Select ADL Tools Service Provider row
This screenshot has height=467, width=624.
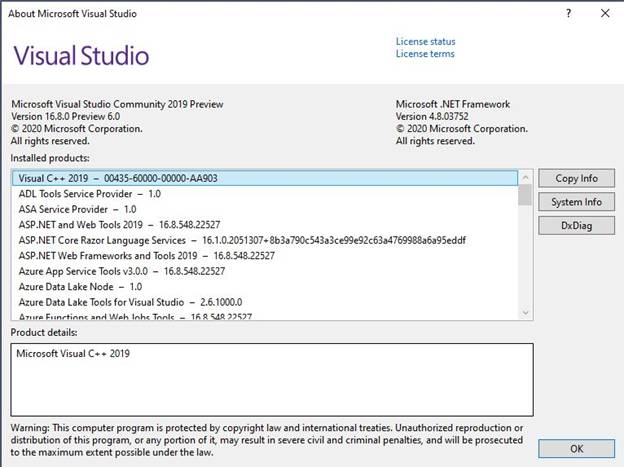pyautogui.click(x=265, y=194)
